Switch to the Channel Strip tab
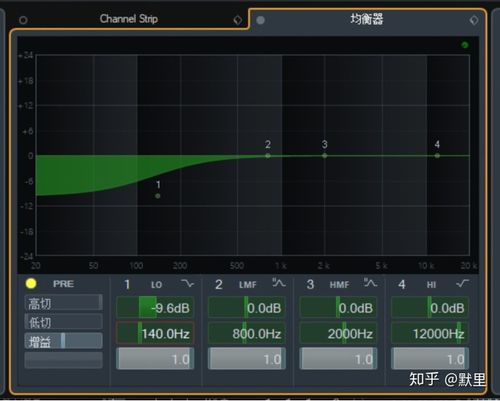This screenshot has height=401, width=500. (129, 19)
